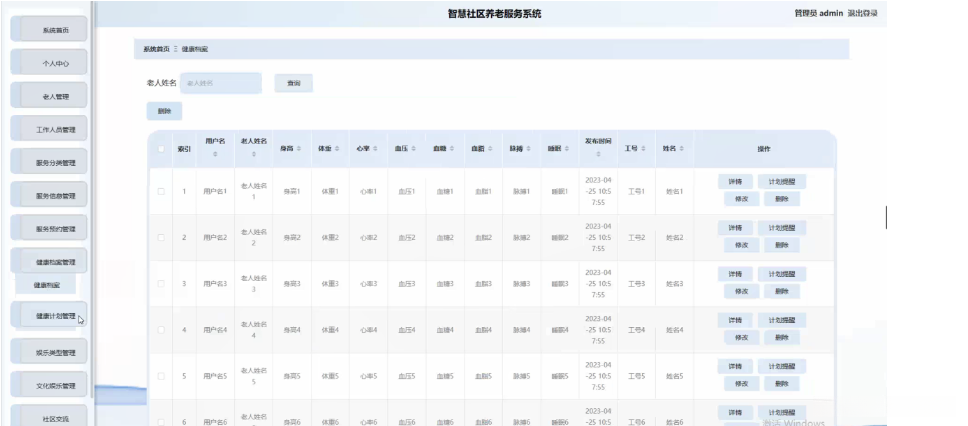This screenshot has width=968, height=426.
Task: Click 计划提醒 for row 工号3
Action: (x=782, y=274)
